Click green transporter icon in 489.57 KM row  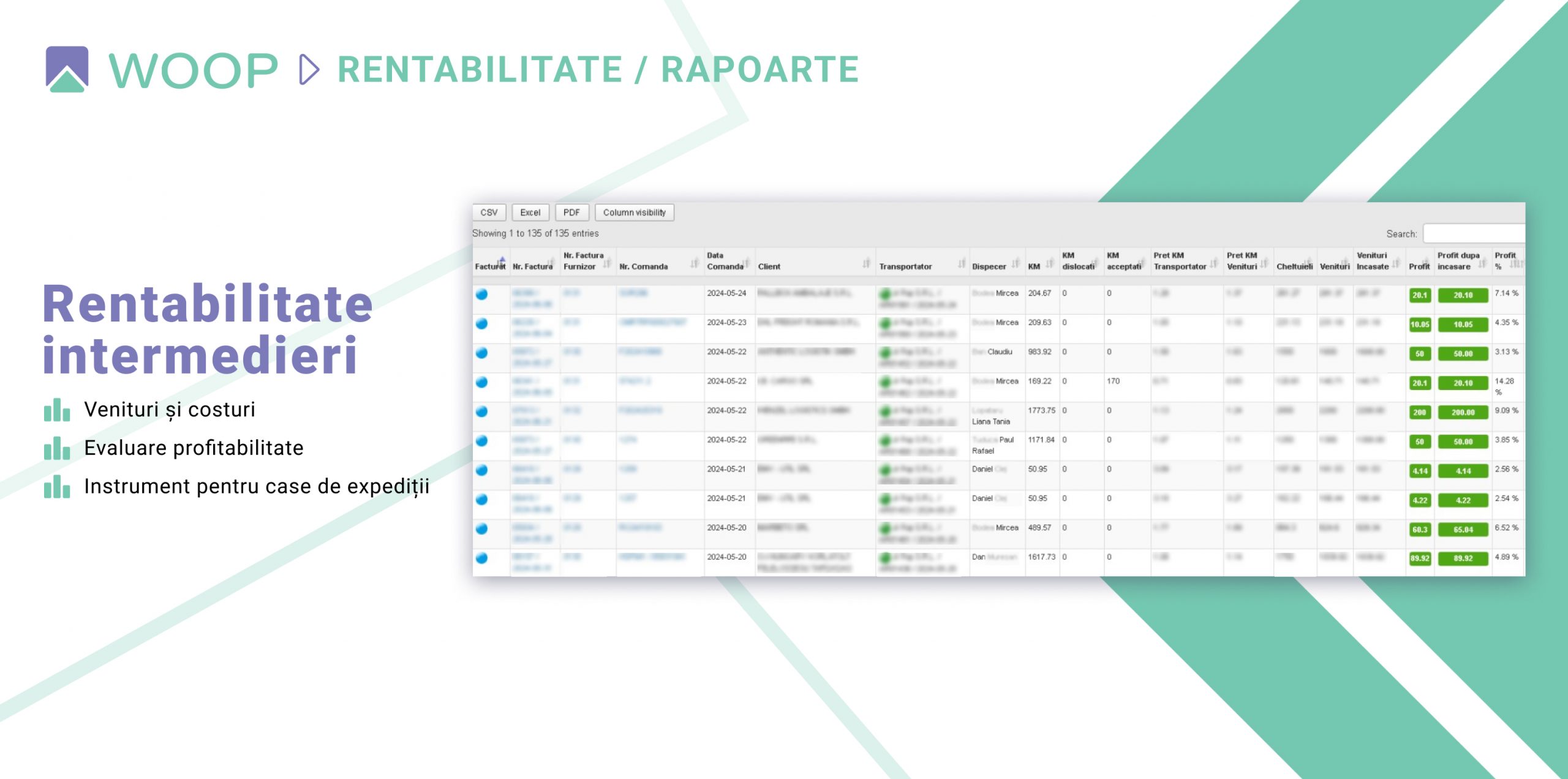pos(885,529)
